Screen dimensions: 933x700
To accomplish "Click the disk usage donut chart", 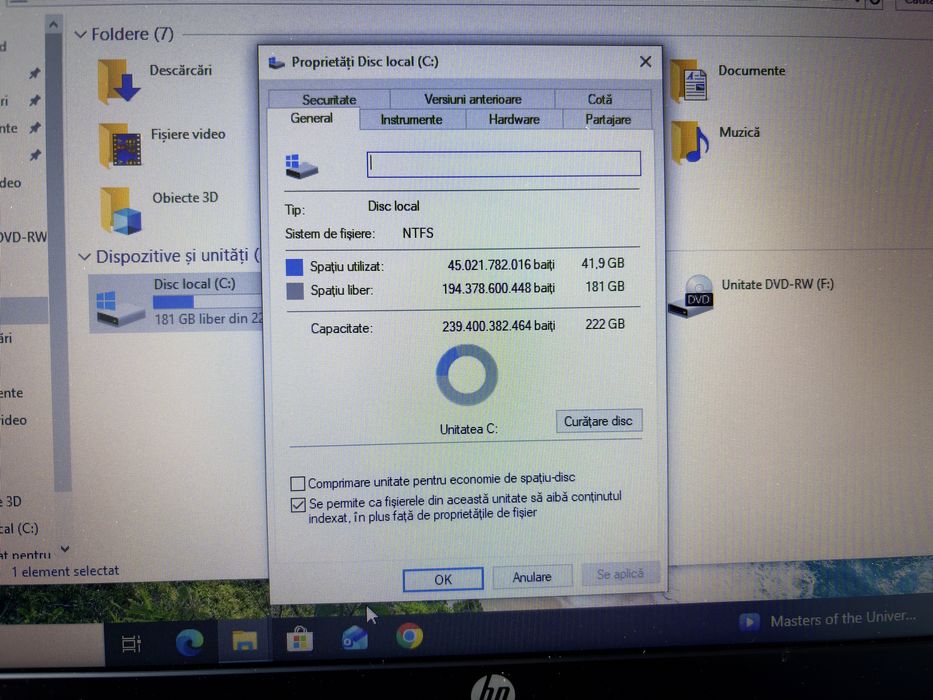I will (x=466, y=375).
